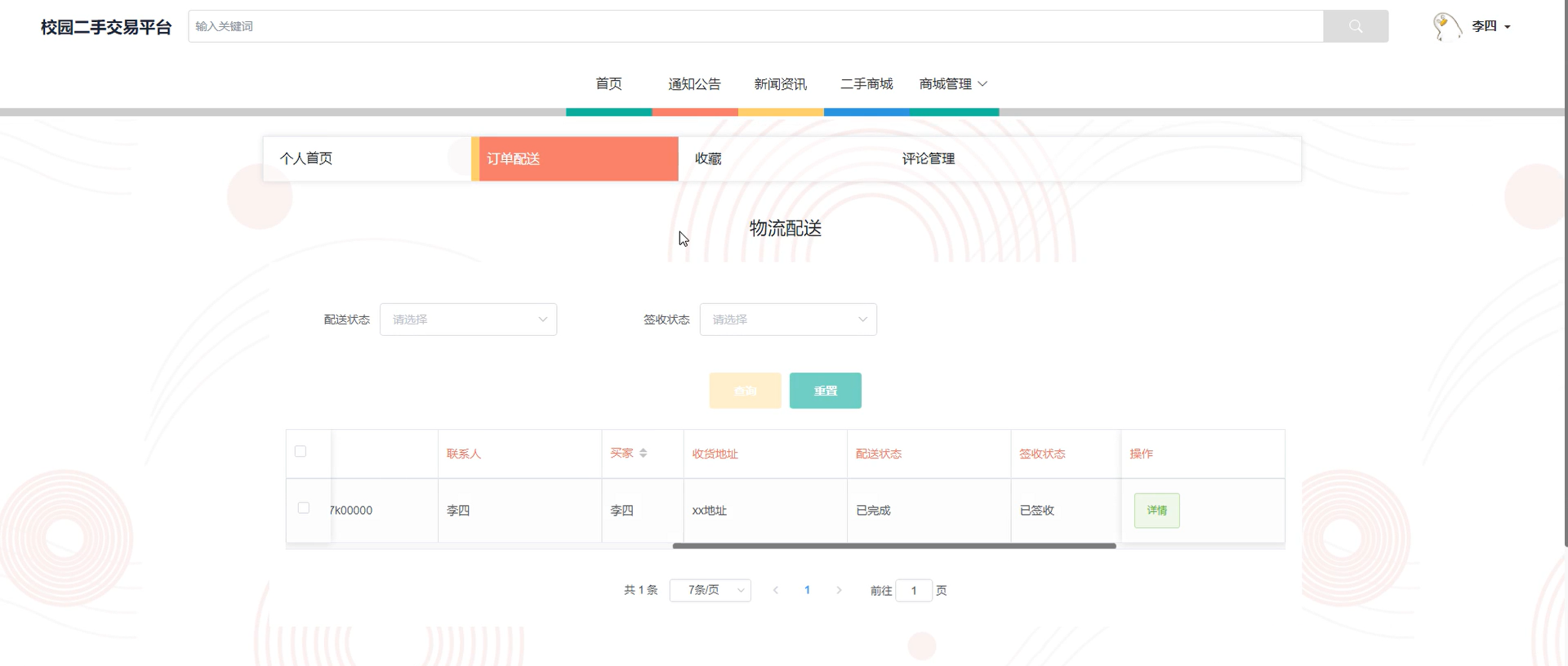Open 详情 for the 李四 order
Image resolution: width=1568 pixels, height=666 pixels.
(x=1156, y=510)
